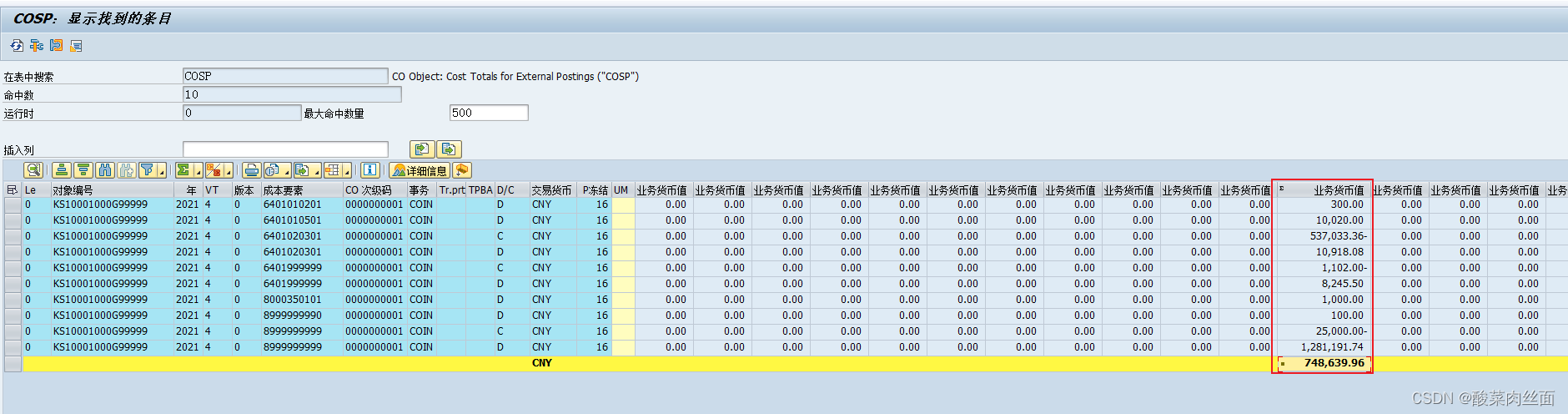Image resolution: width=1568 pixels, height=414 pixels.
Task: Sort the table in ascending order
Action: tap(62, 170)
